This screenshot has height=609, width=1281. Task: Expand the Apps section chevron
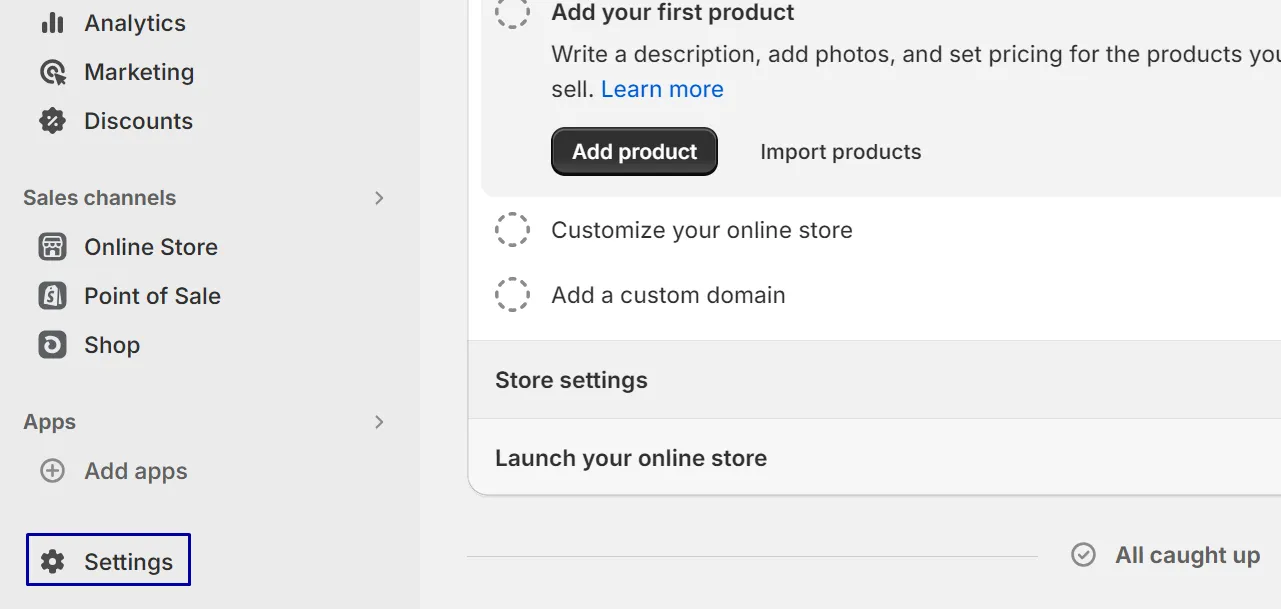tap(379, 422)
